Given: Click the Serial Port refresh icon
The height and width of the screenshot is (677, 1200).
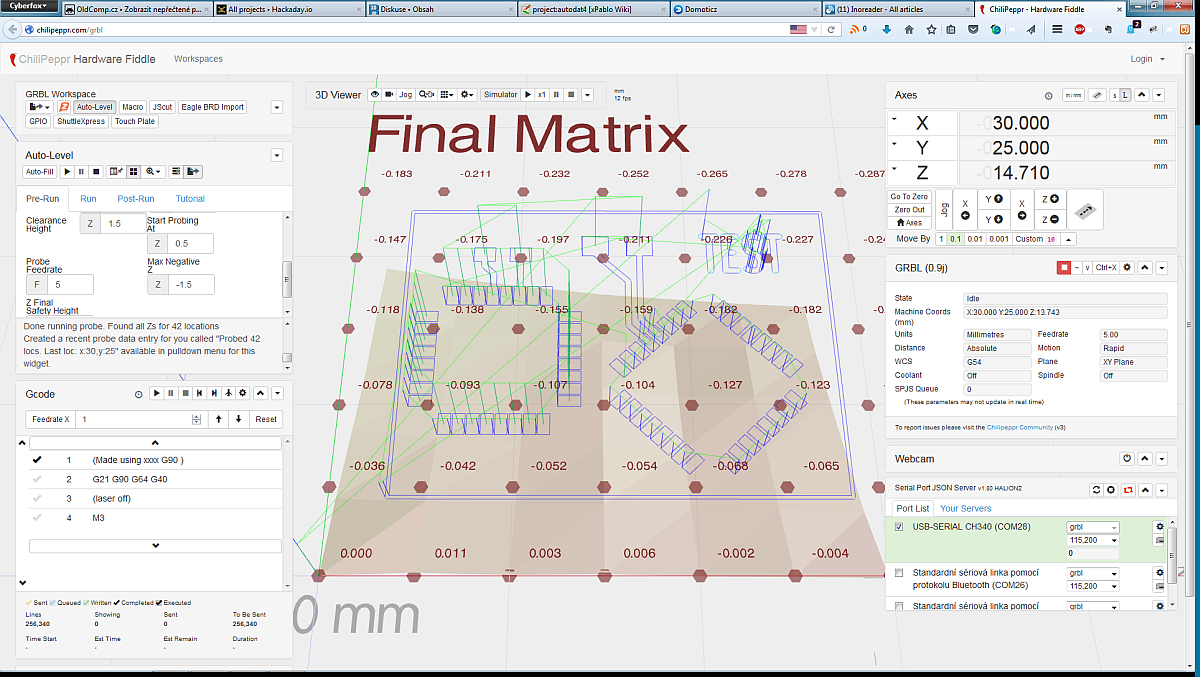Looking at the screenshot, I should (1096, 490).
